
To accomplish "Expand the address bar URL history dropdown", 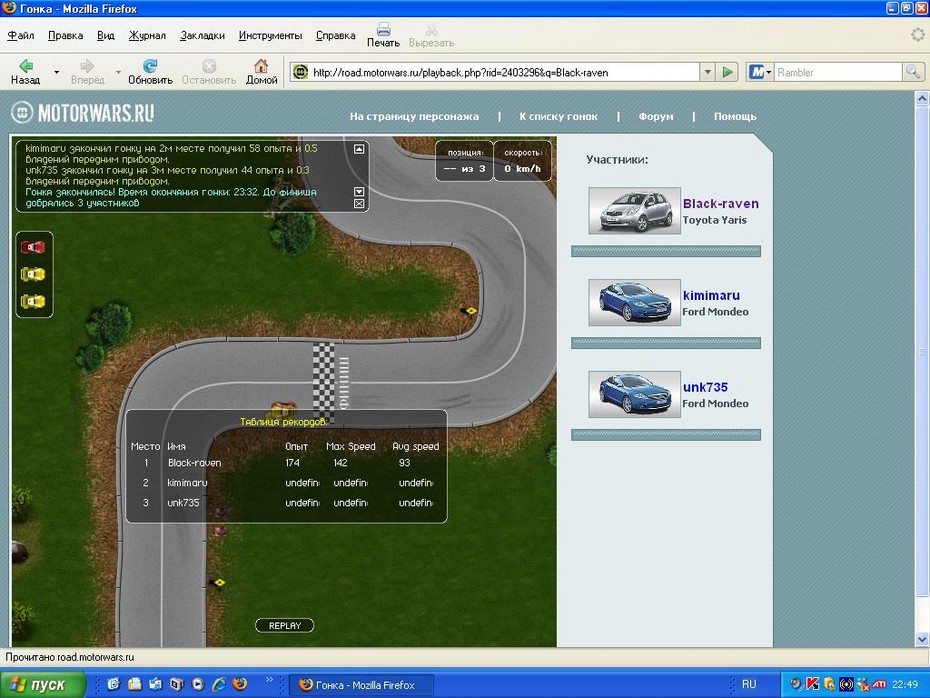I will click(708, 72).
